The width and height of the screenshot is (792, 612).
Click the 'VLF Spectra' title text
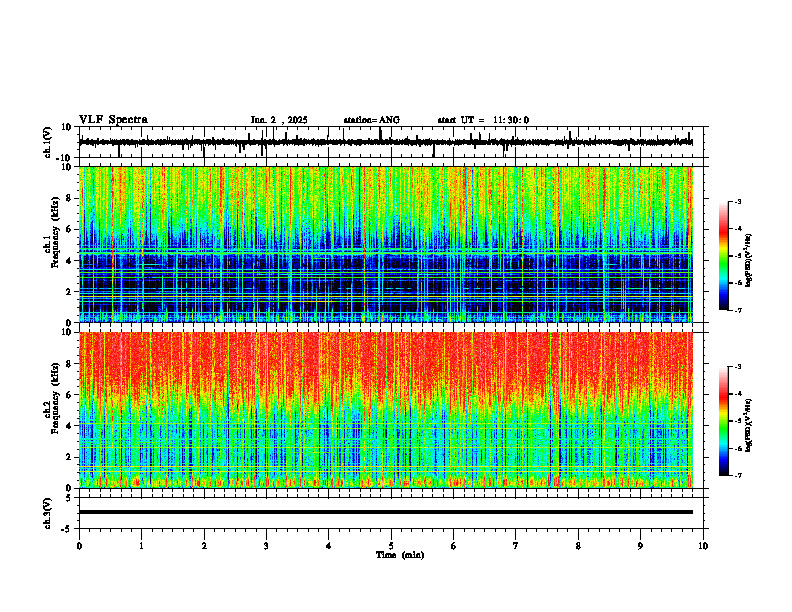(113, 120)
